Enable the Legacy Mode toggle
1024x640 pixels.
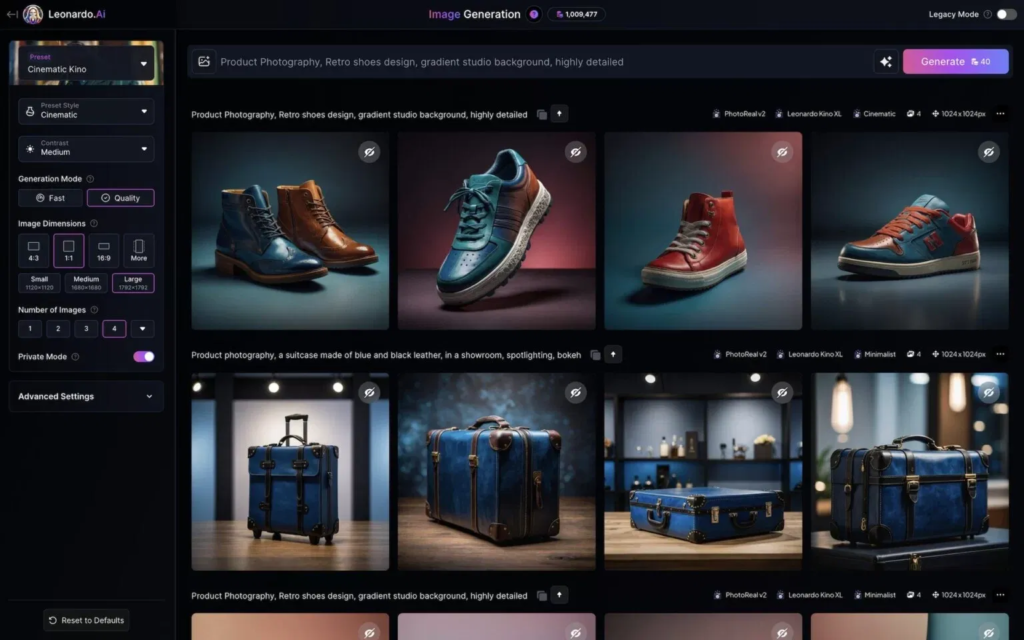tap(1005, 14)
